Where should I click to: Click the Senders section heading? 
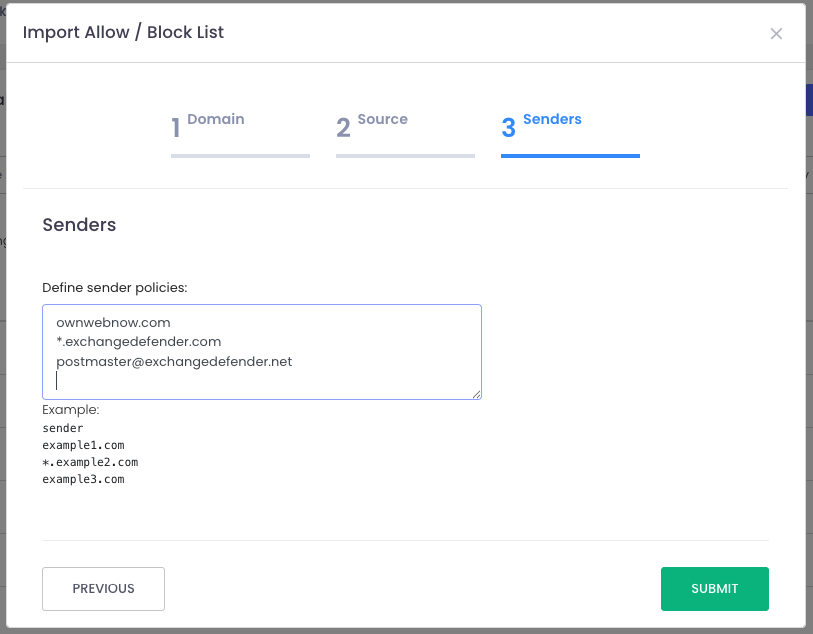[79, 225]
